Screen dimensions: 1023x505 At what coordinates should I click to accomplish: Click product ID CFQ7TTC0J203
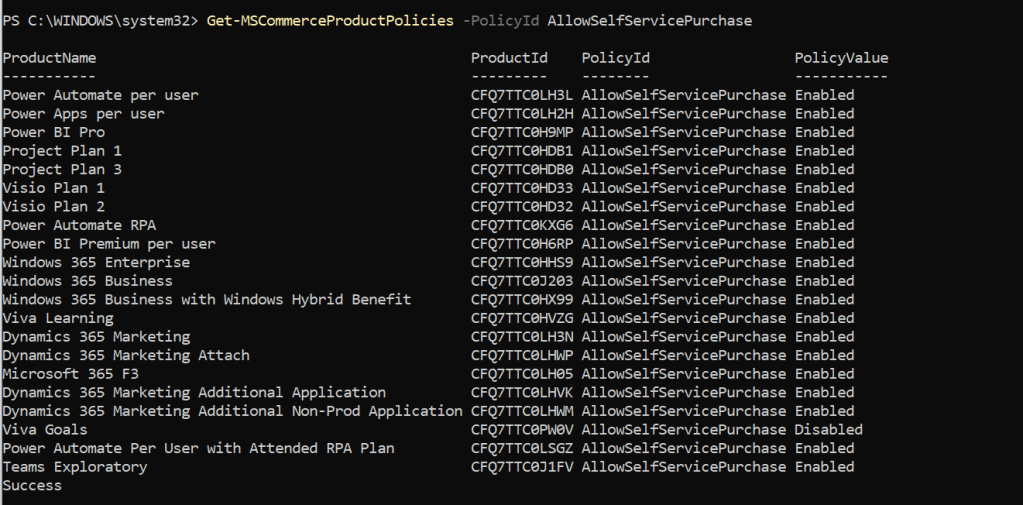tap(522, 281)
